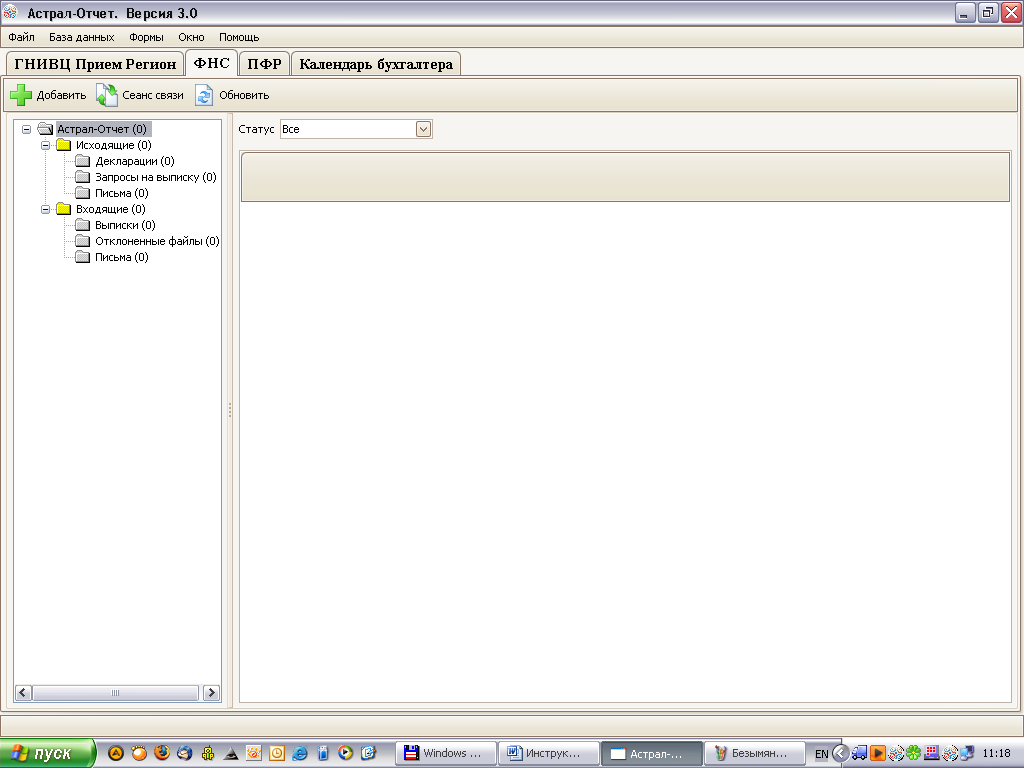1024x768 pixels.
Task: Click the green plus Добавить icon
Action: [x=21, y=95]
